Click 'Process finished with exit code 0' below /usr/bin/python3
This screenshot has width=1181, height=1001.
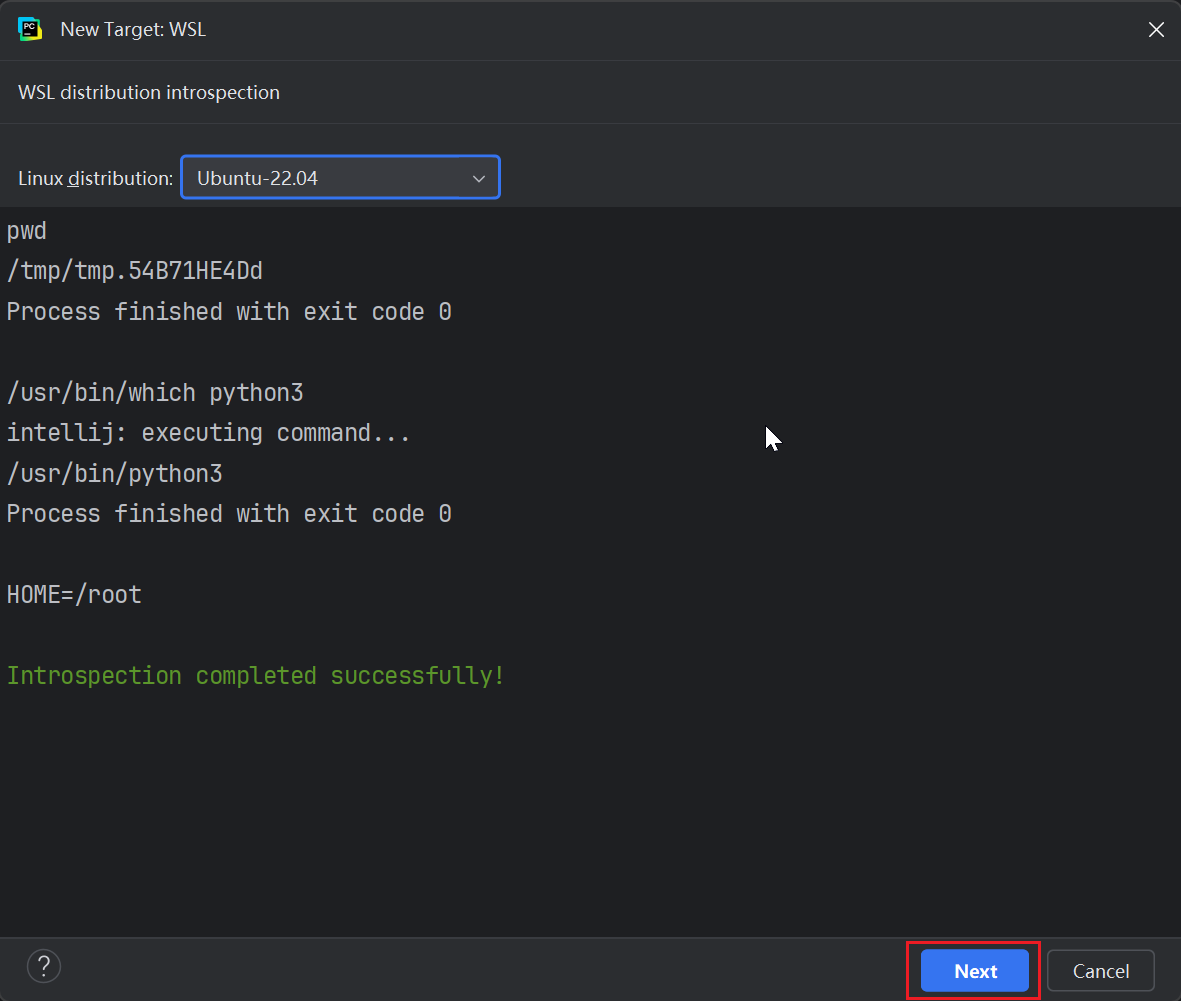[x=229, y=514]
